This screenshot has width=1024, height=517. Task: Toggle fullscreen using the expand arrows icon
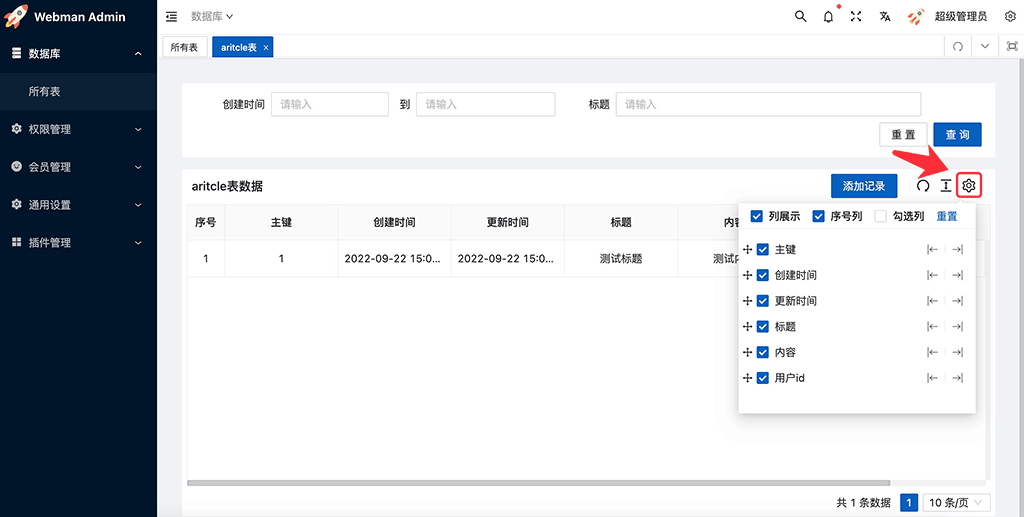[x=856, y=17]
